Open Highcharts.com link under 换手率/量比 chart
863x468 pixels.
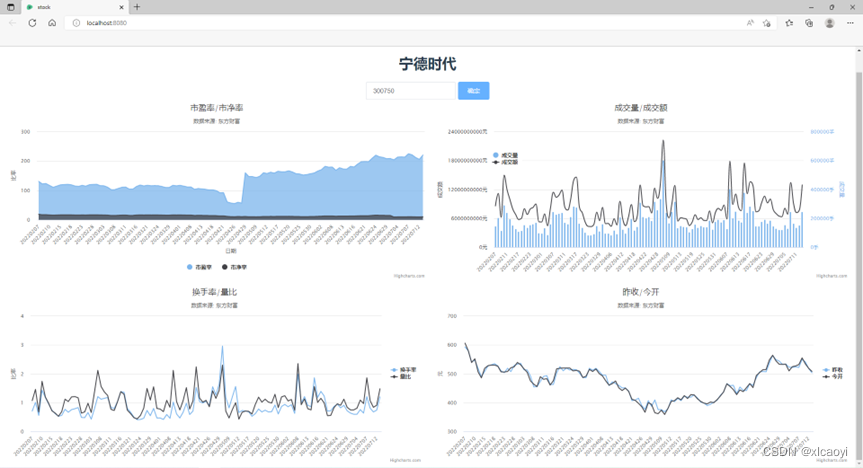click(405, 460)
